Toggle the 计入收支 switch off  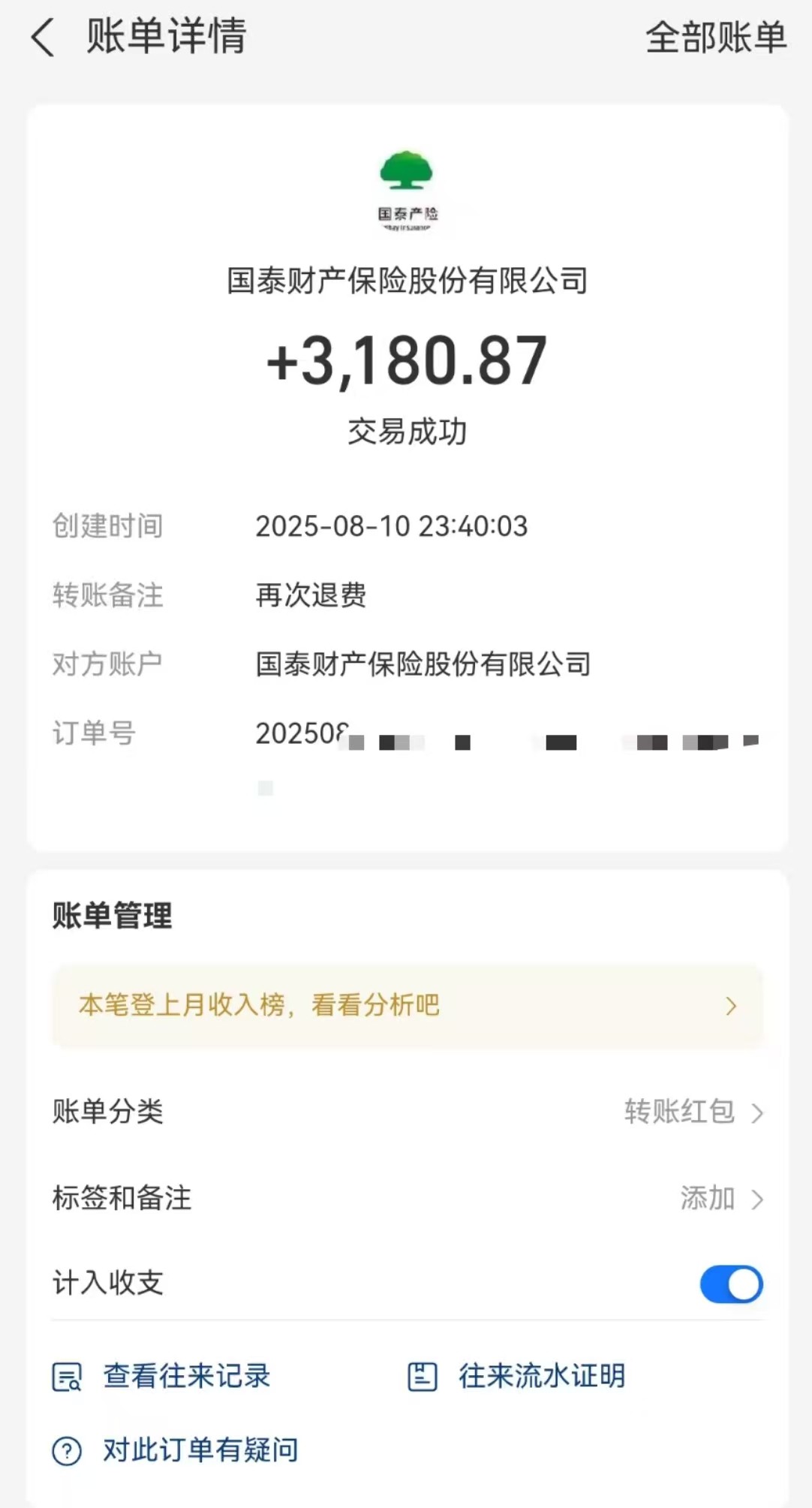(731, 1284)
